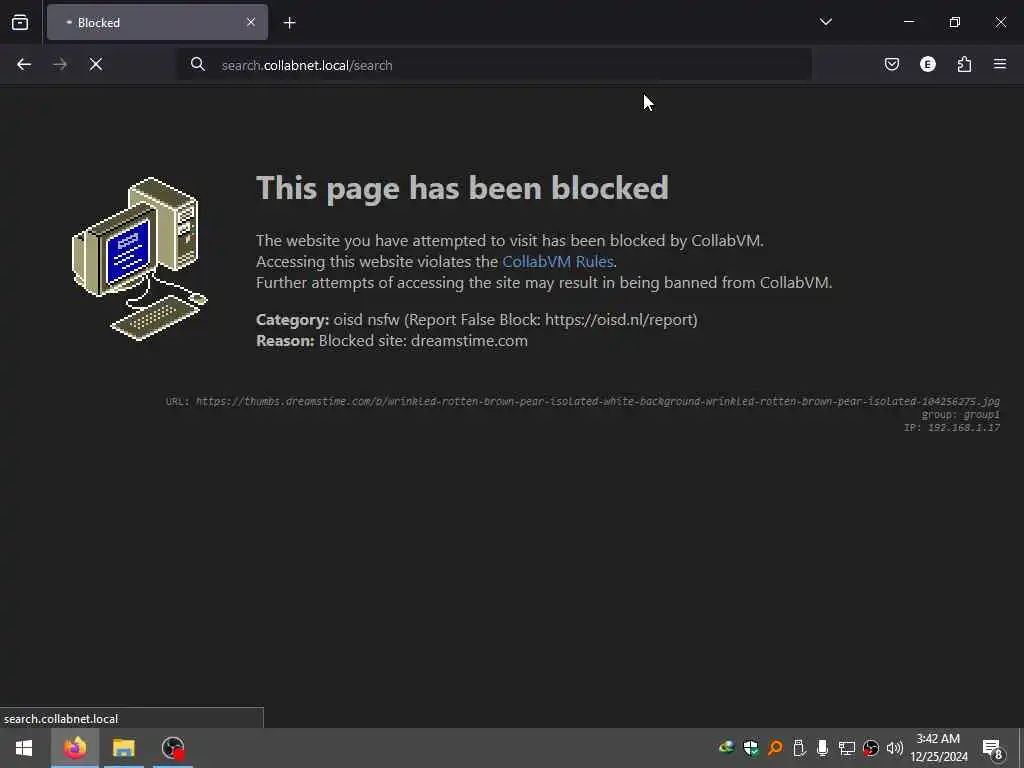Open the notification center icon
Viewport: 1024px width, 768px height.
[x=993, y=748]
